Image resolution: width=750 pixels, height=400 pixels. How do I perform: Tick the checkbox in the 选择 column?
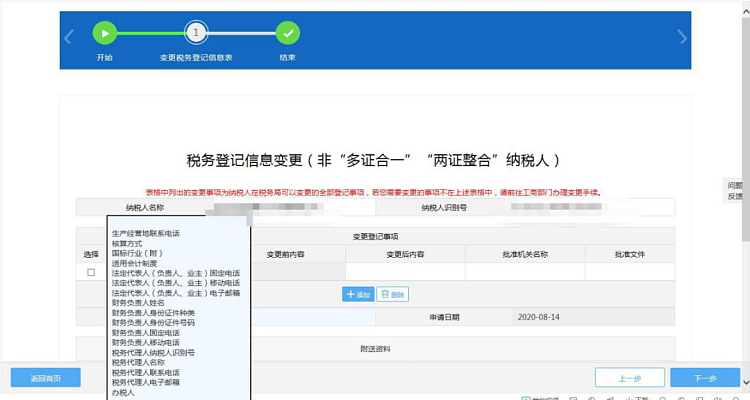click(x=91, y=272)
